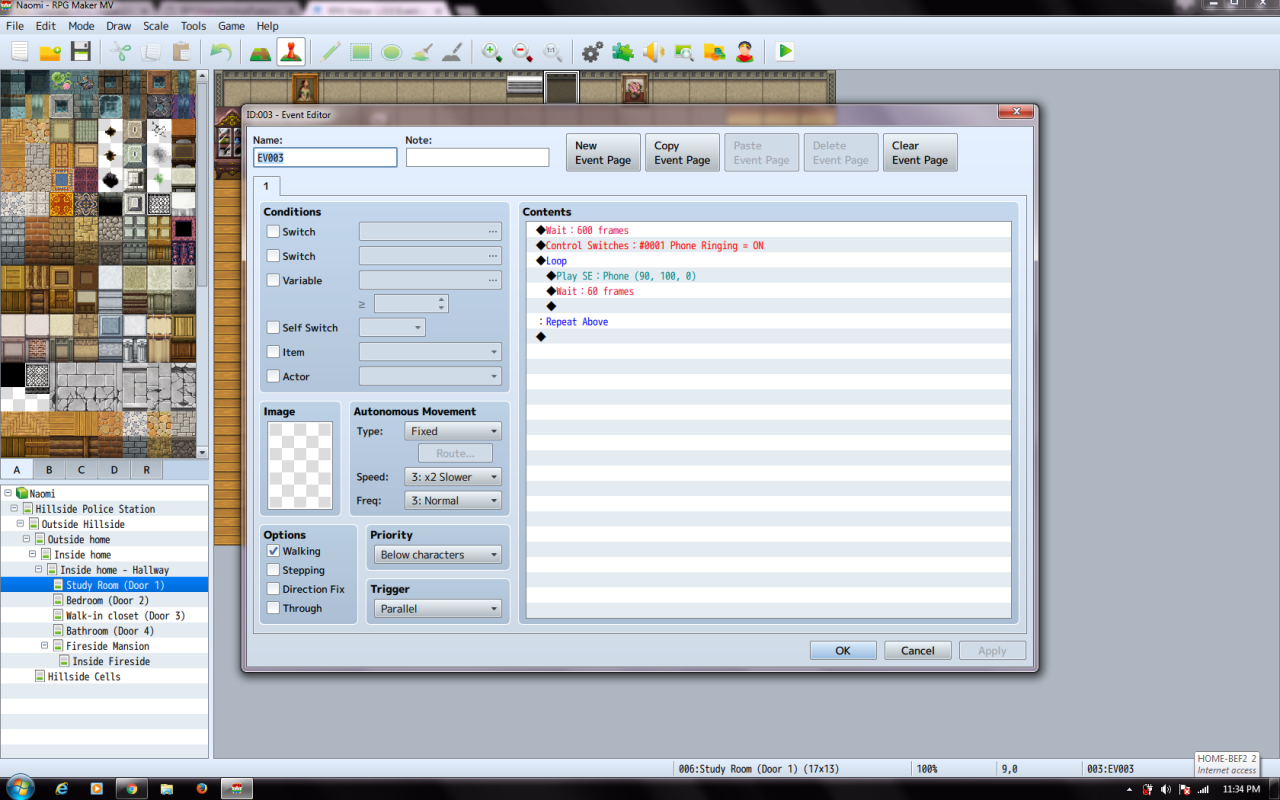Click the event Name input field
This screenshot has width=1280, height=800.
[x=325, y=158]
